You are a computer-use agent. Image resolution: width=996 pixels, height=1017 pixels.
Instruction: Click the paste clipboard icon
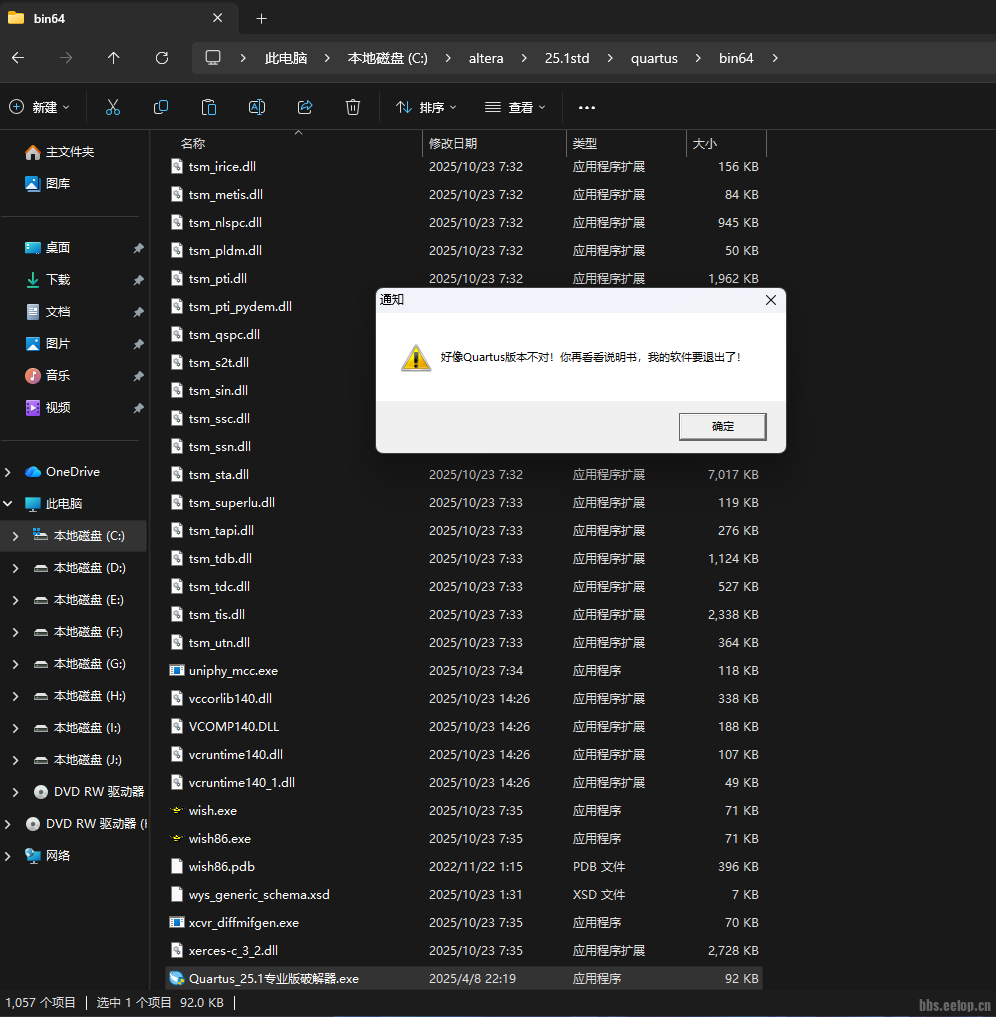pyautogui.click(x=209, y=107)
